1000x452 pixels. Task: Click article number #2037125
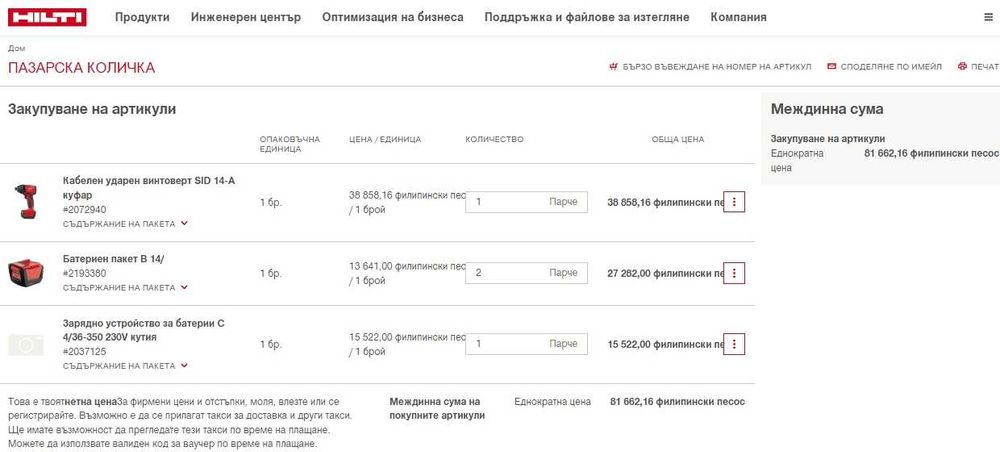click(84, 352)
